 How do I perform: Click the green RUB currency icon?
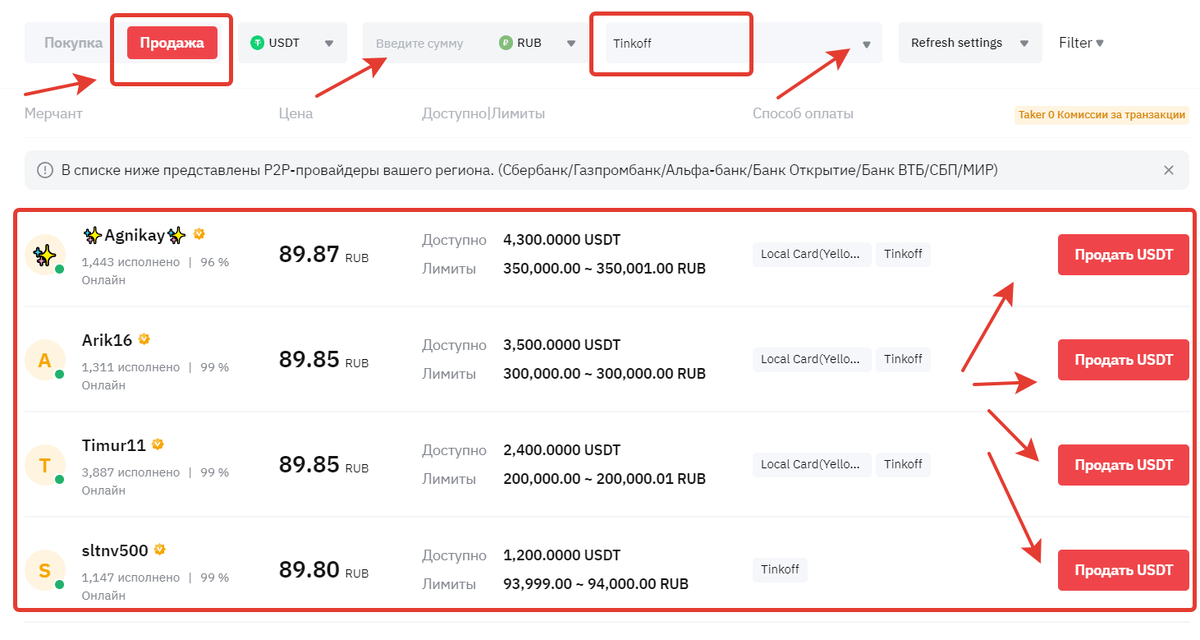(x=506, y=43)
